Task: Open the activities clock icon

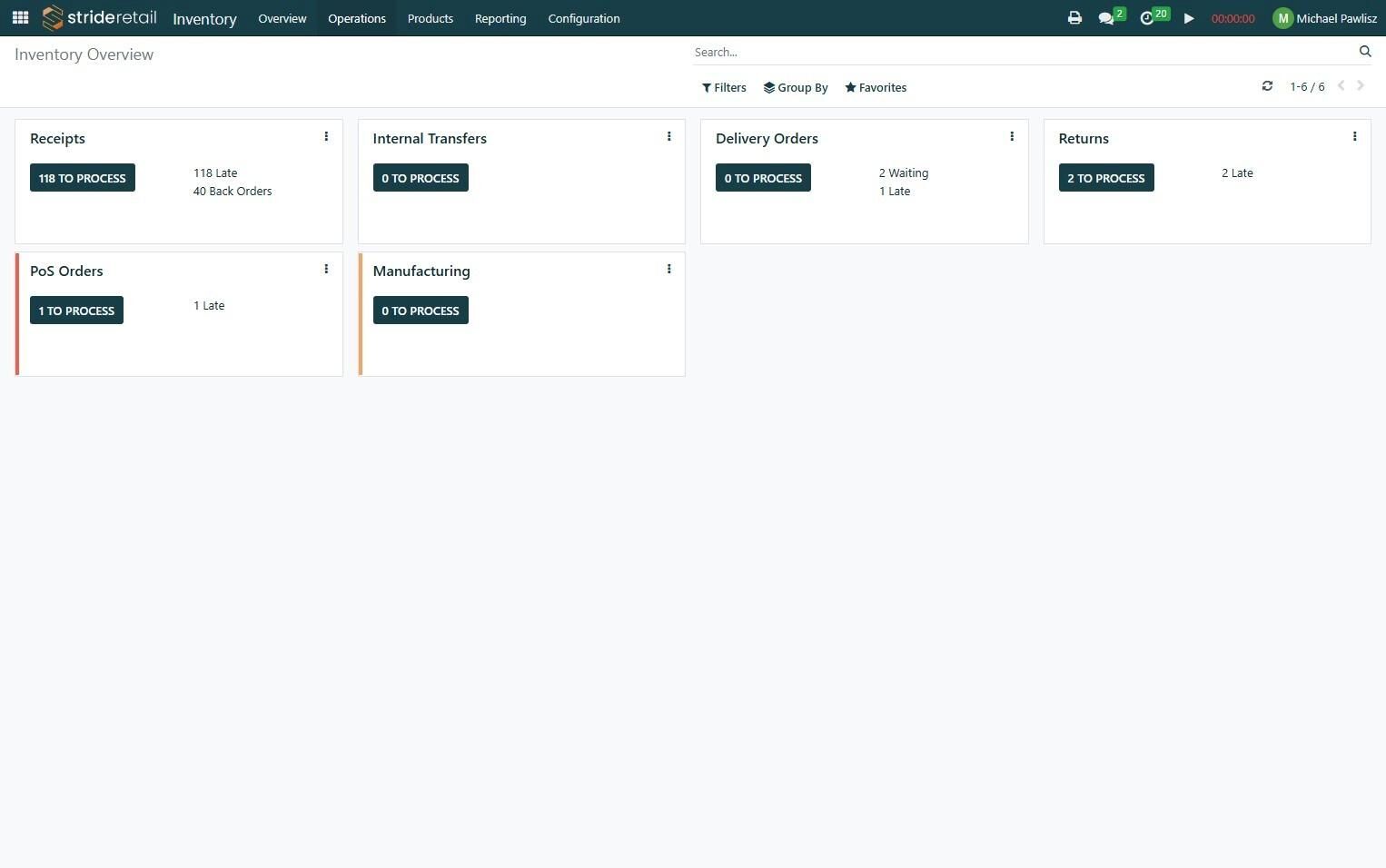Action: point(1147,18)
